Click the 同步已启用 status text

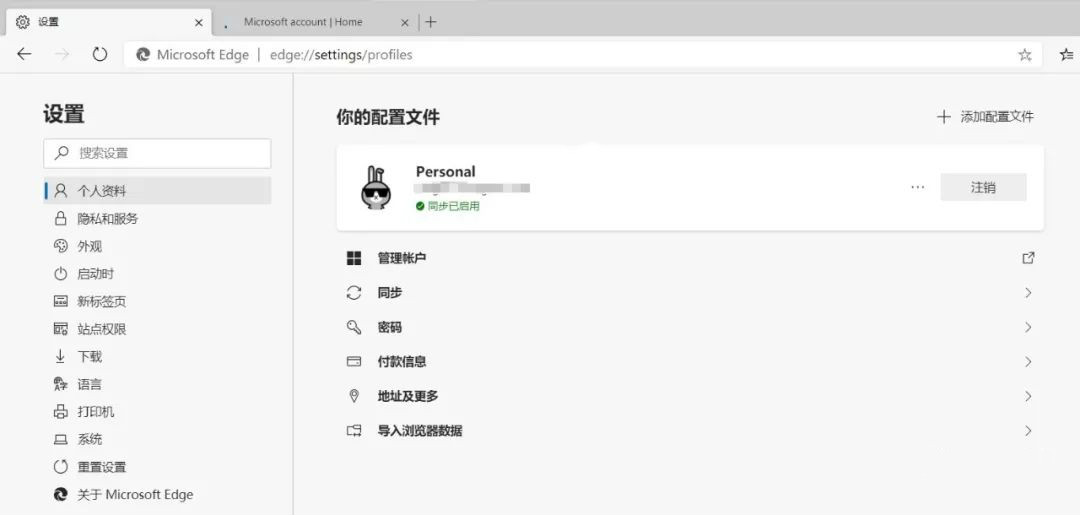(453, 206)
